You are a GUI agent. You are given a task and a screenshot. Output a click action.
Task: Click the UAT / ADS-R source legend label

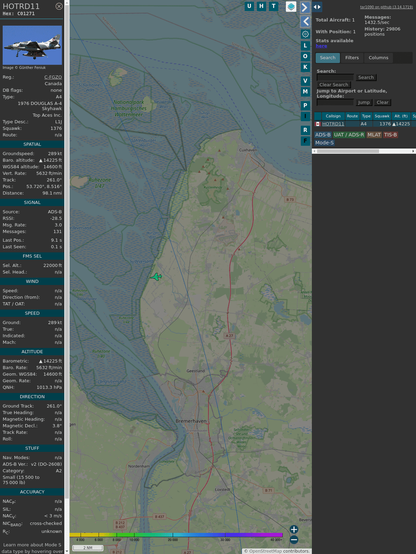coord(349,135)
